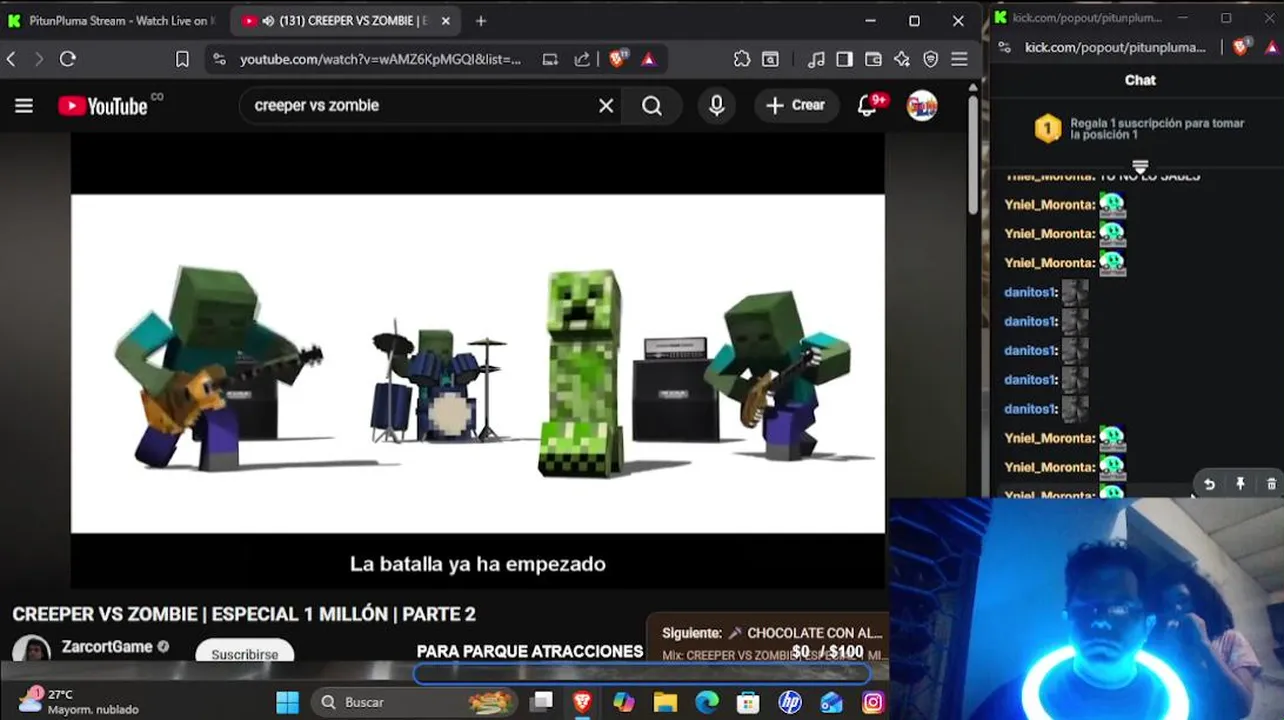
Task: Open the Siguiente CHOCOLATE CON AL... playlist item
Action: point(772,633)
